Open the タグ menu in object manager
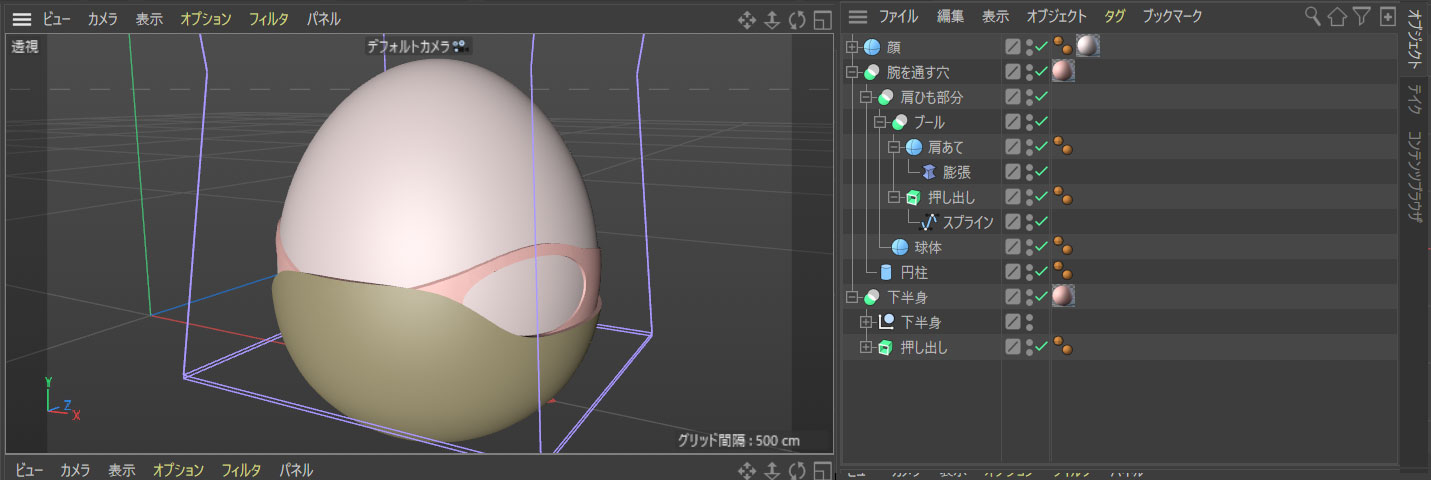Viewport: 1431px width, 480px height. 1114,16
